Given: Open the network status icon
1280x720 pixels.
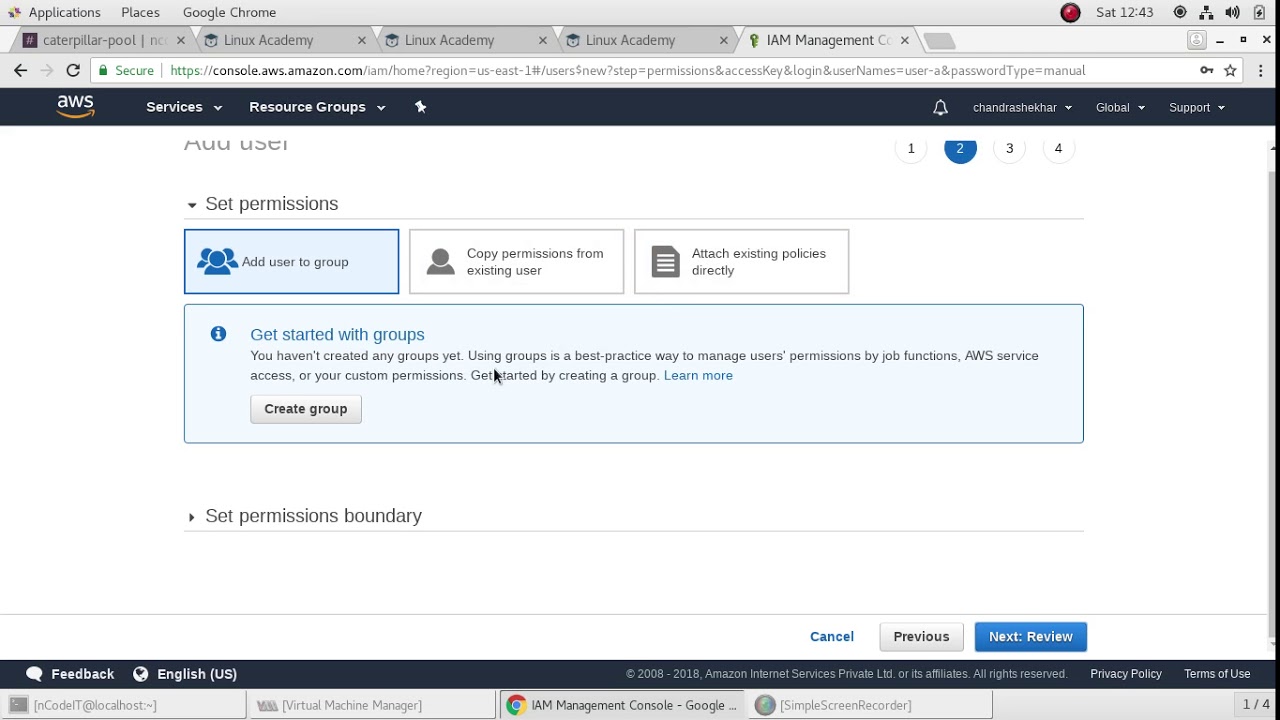Looking at the screenshot, I should coord(1206,12).
